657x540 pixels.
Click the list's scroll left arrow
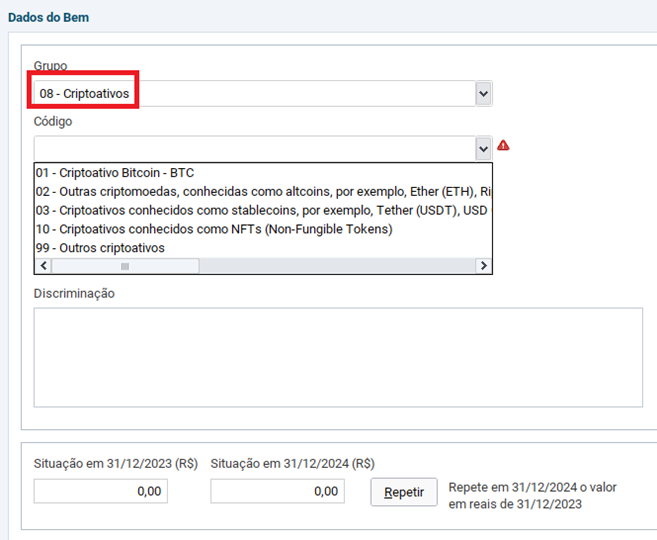coord(42,266)
